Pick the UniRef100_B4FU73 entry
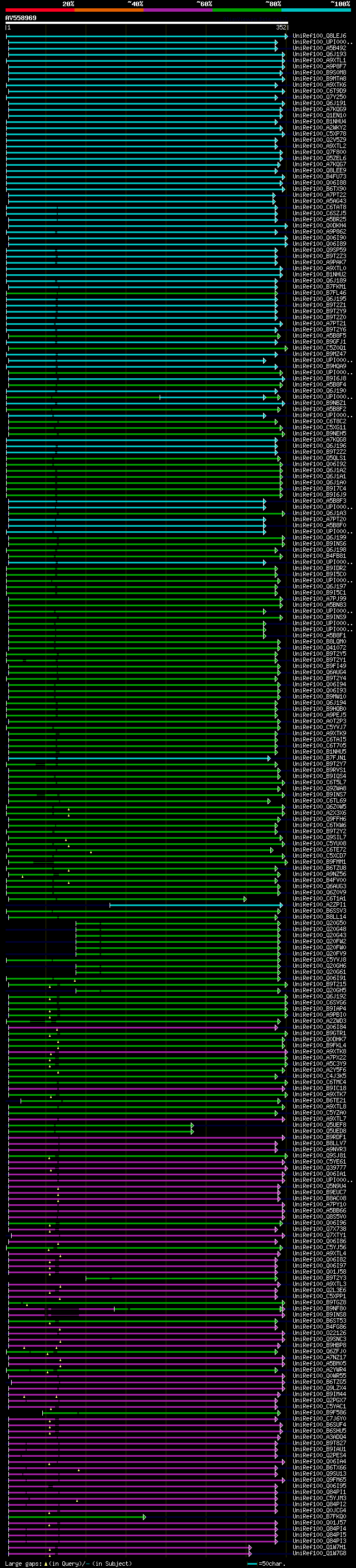Image resolution: width=356 pixels, height=1568 pixels. click(x=319, y=176)
